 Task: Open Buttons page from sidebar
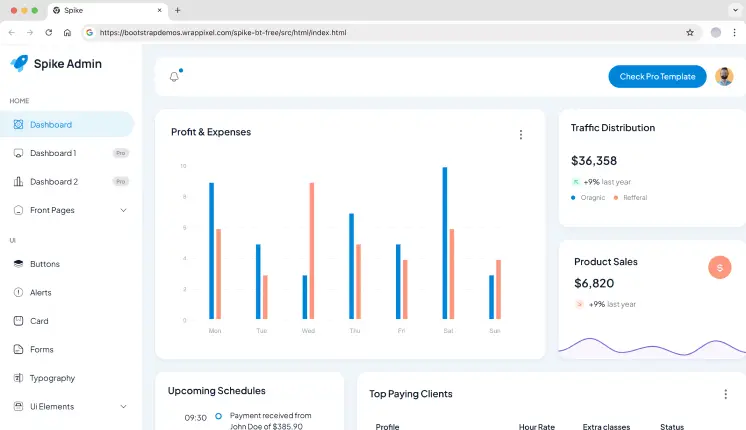click(x=45, y=264)
